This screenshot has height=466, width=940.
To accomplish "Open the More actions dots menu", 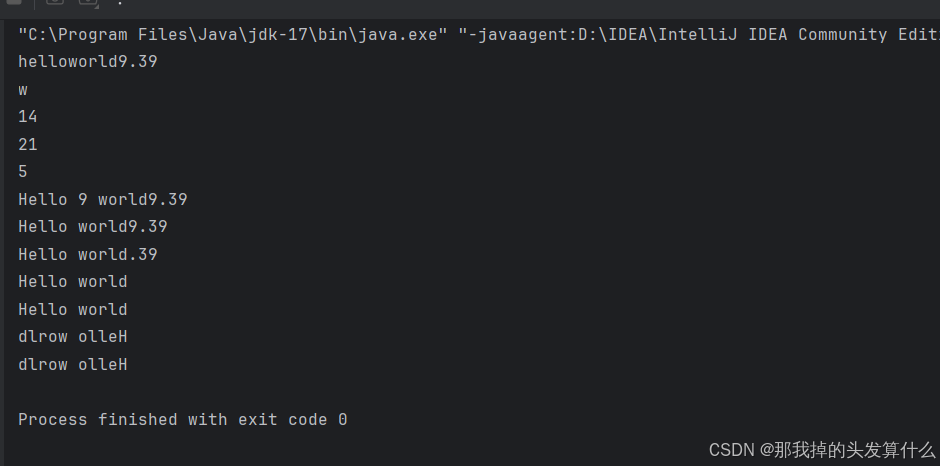I will pyautogui.click(x=120, y=3).
